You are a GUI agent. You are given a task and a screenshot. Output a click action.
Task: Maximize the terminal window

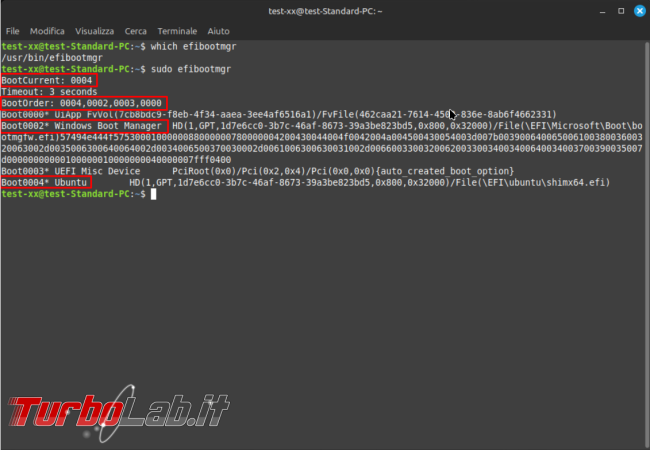tap(621, 11)
